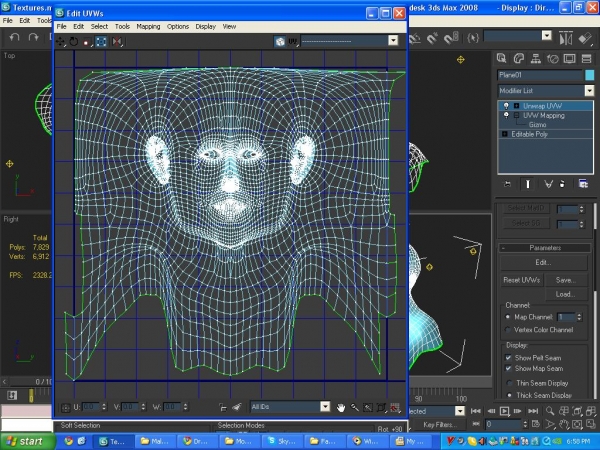Viewport: 600px width, 450px height.
Task: Toggle Show End Result icon
Action: (528, 184)
